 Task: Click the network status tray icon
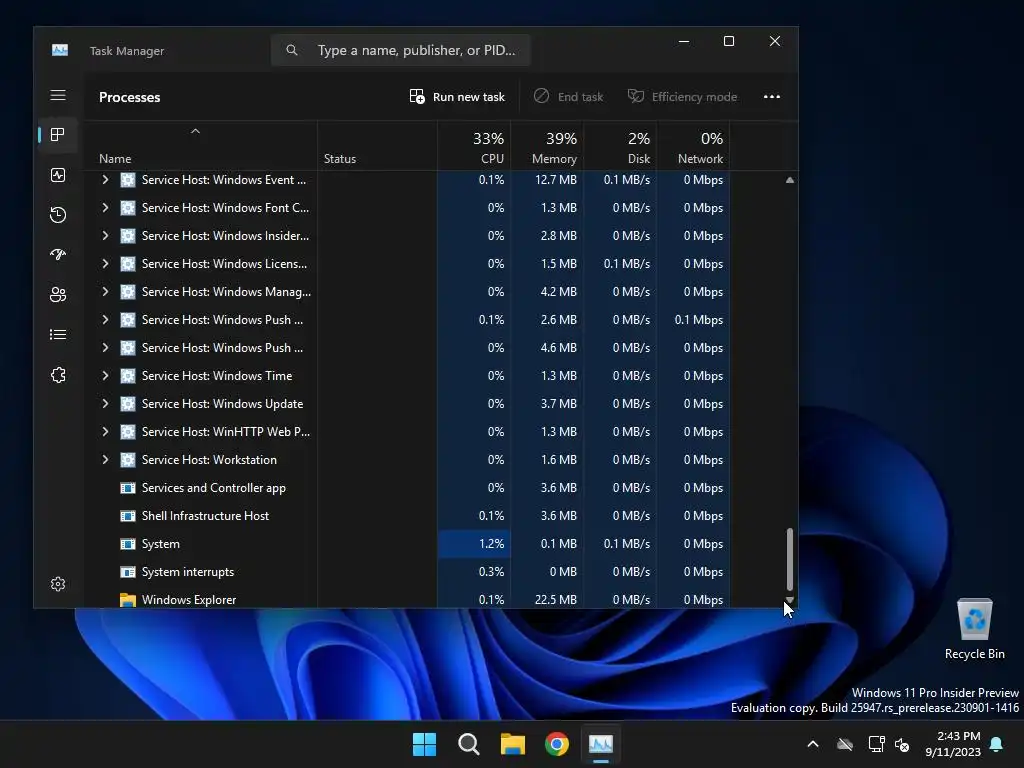pos(876,744)
